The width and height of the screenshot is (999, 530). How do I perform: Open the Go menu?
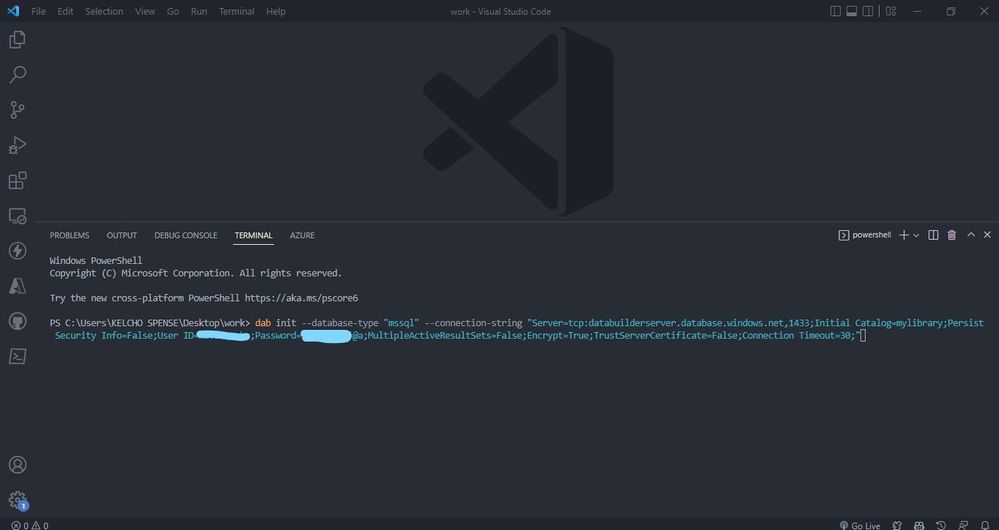173,11
